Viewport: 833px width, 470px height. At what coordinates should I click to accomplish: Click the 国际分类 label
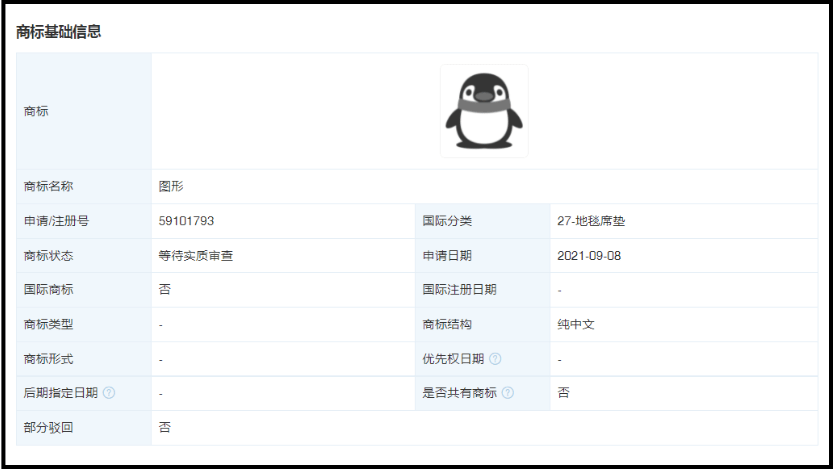tap(447, 221)
